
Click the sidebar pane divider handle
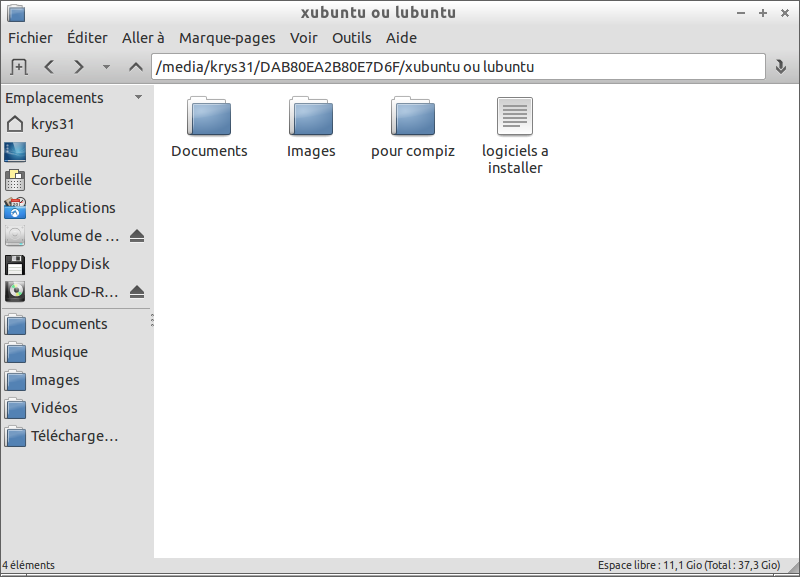click(x=152, y=321)
